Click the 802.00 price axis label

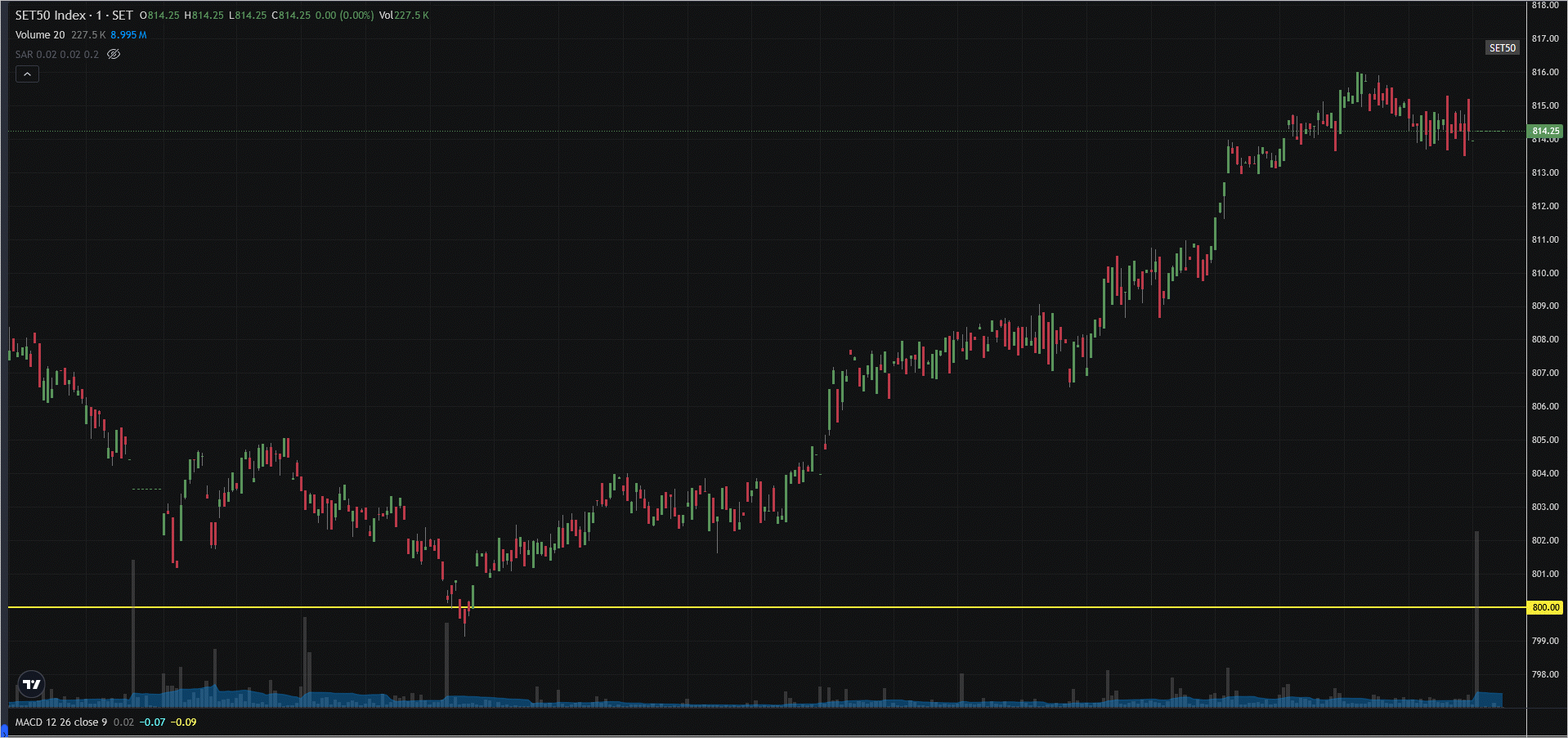1545,540
